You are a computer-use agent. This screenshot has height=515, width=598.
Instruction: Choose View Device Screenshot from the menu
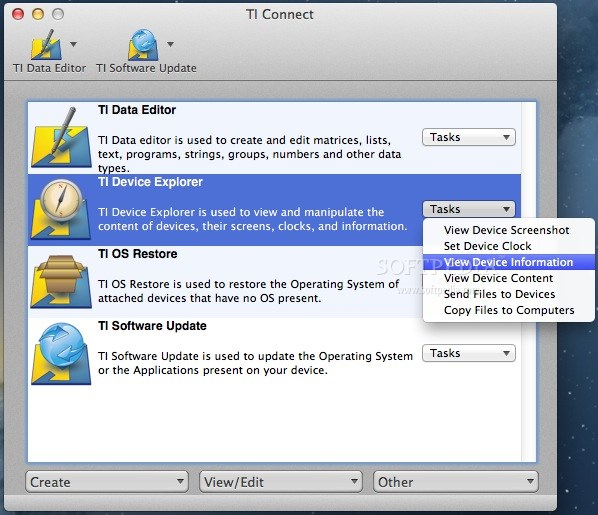point(509,230)
